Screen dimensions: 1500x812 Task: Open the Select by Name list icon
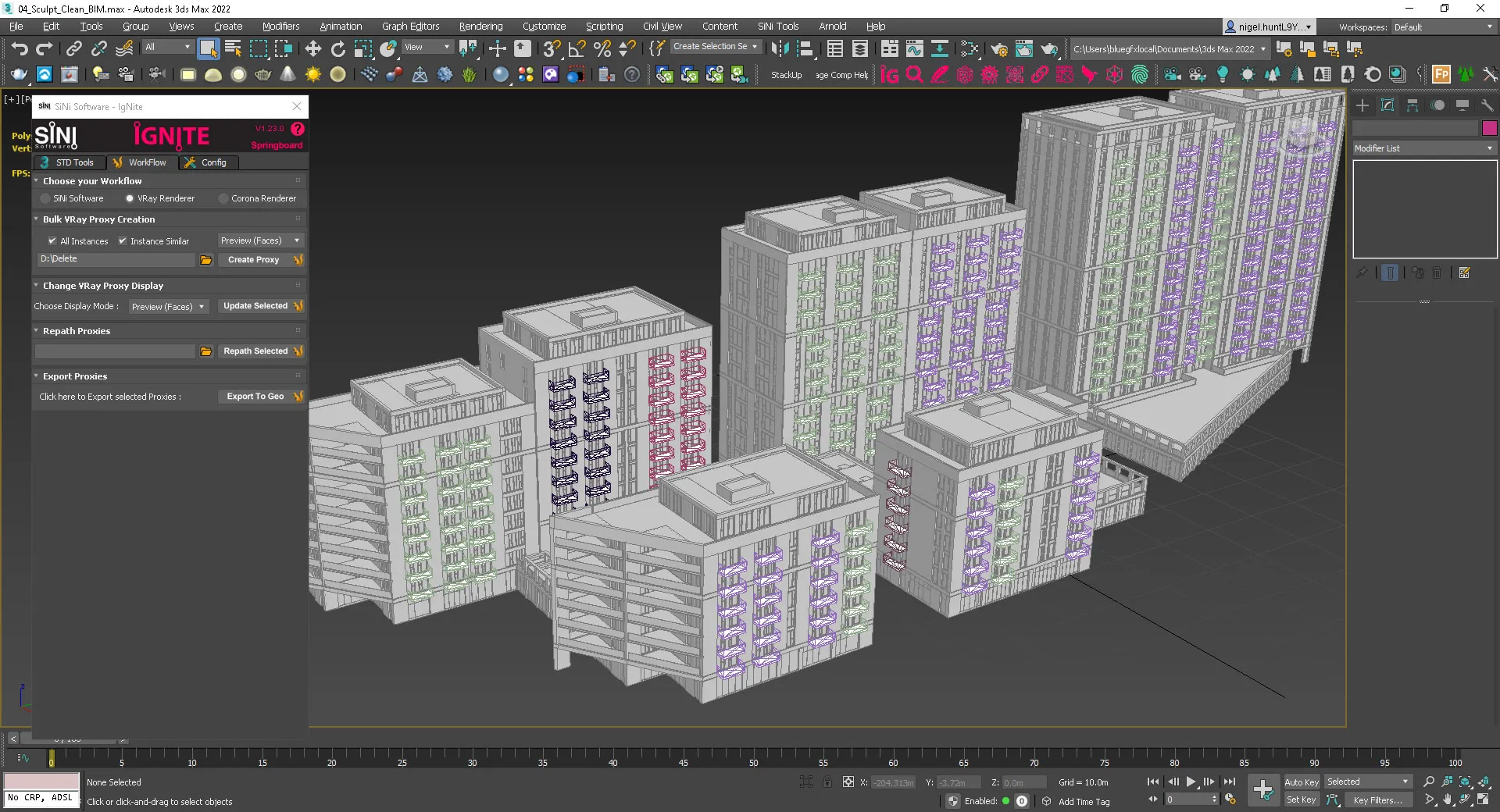233,49
